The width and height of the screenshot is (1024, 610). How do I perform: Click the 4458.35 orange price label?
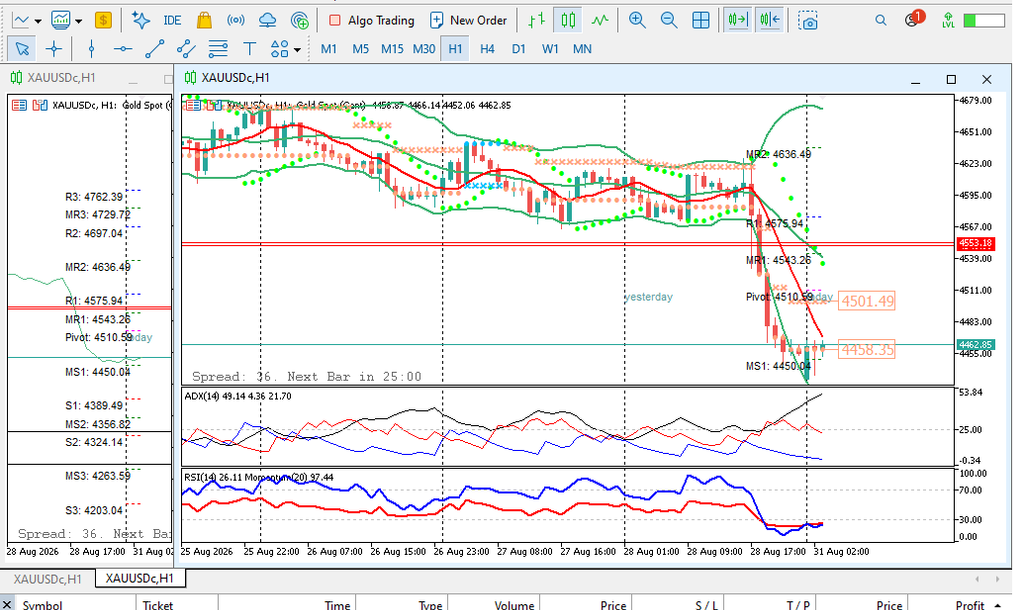867,349
